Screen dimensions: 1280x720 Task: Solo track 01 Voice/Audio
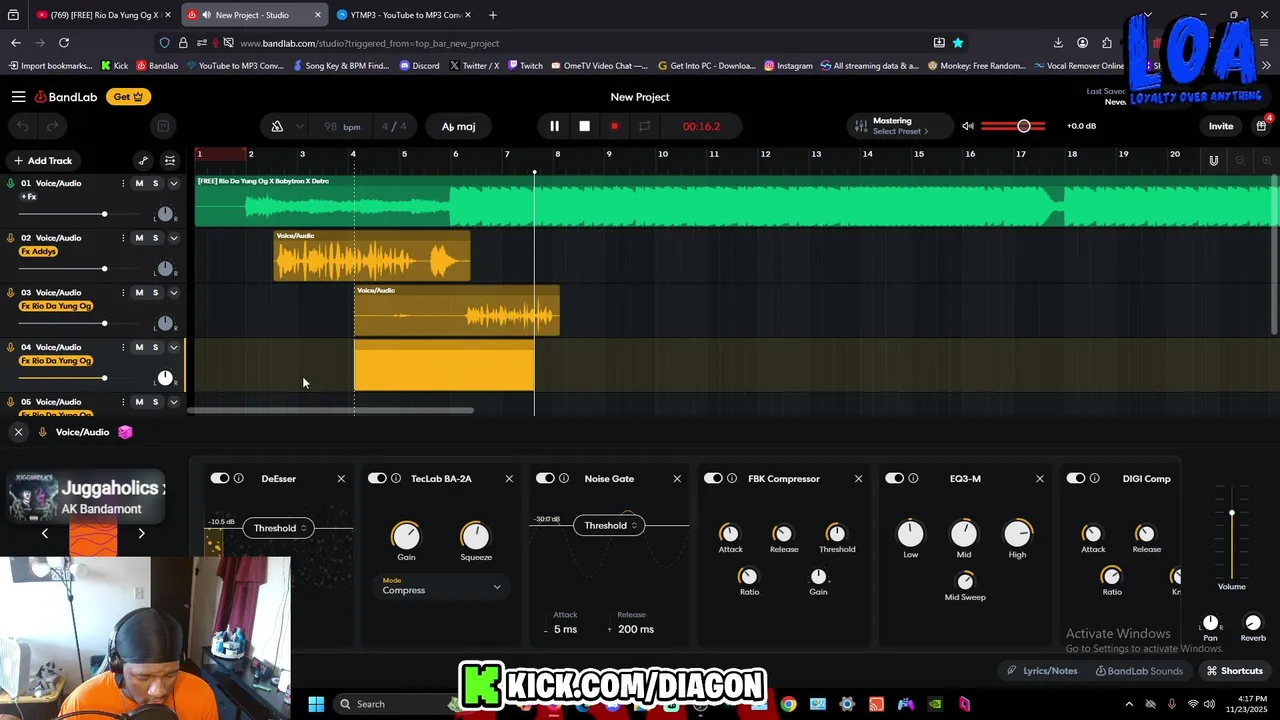click(155, 183)
